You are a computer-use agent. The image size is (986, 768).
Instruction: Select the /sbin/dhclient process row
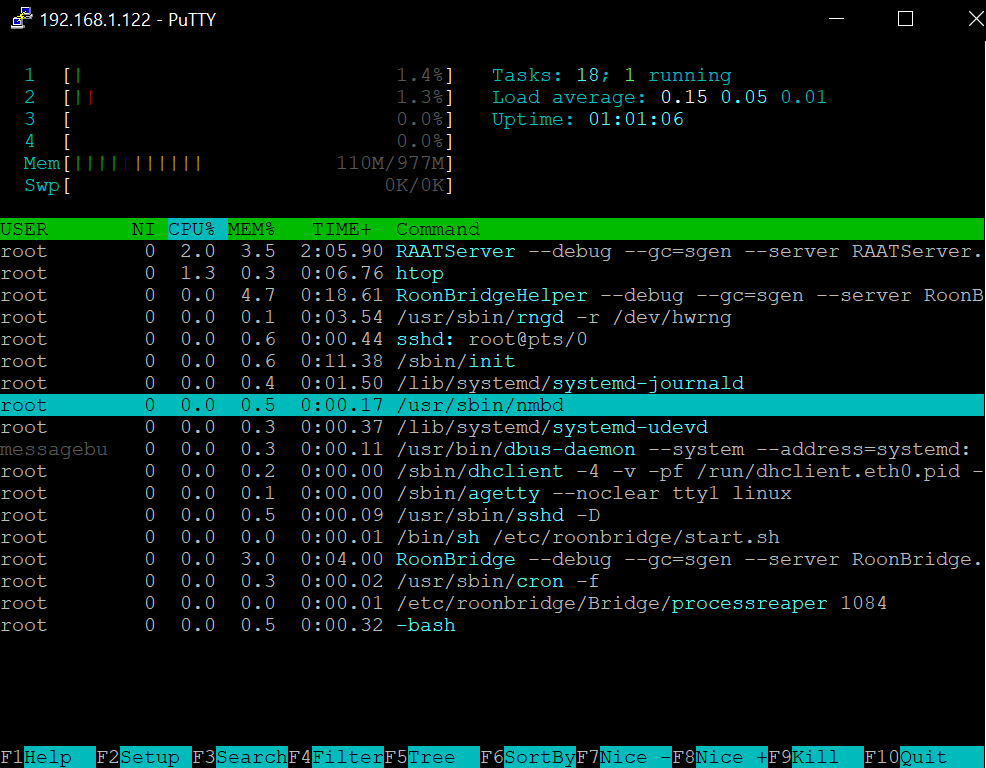pyautogui.click(x=492, y=471)
